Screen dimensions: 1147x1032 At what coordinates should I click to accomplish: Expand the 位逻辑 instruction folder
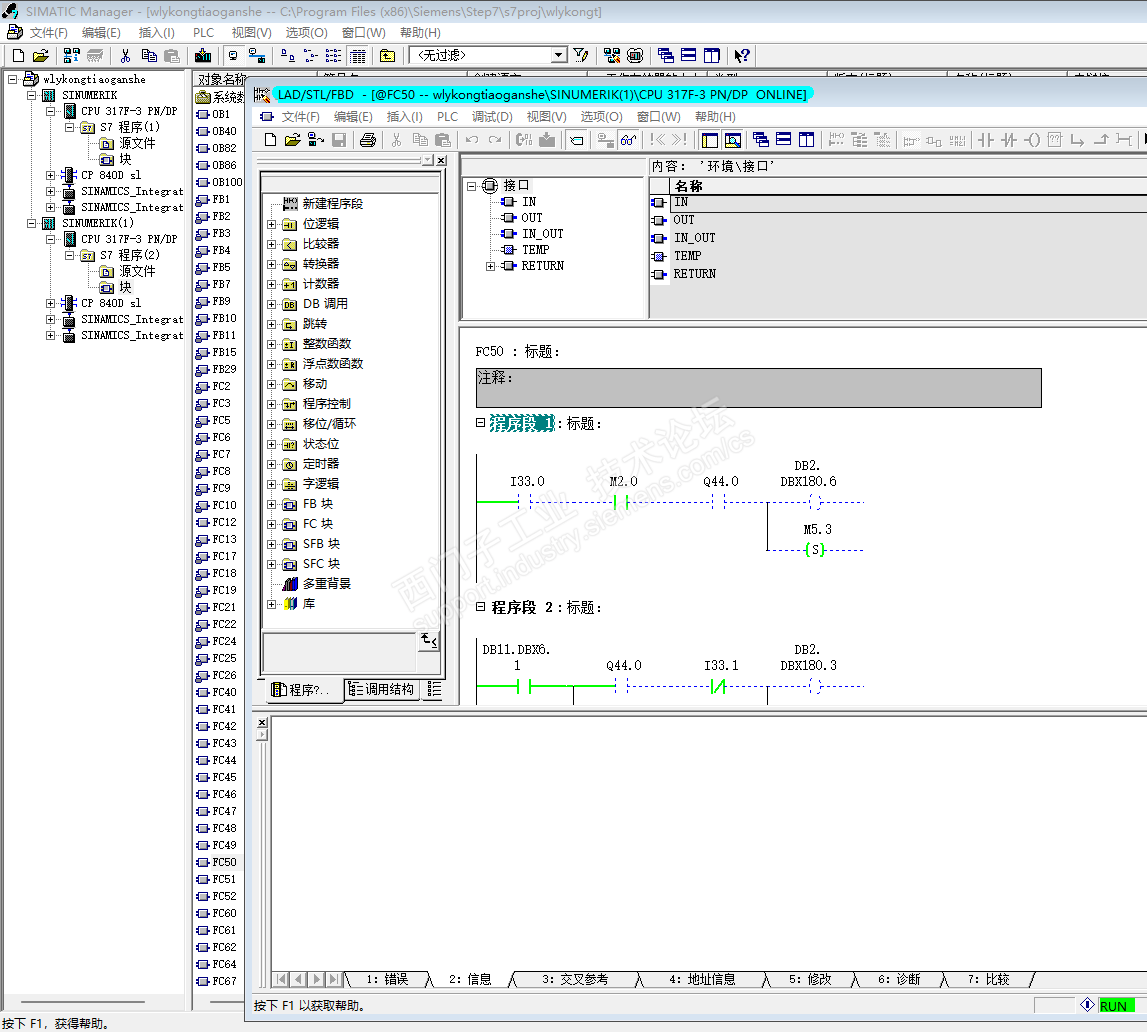271,224
